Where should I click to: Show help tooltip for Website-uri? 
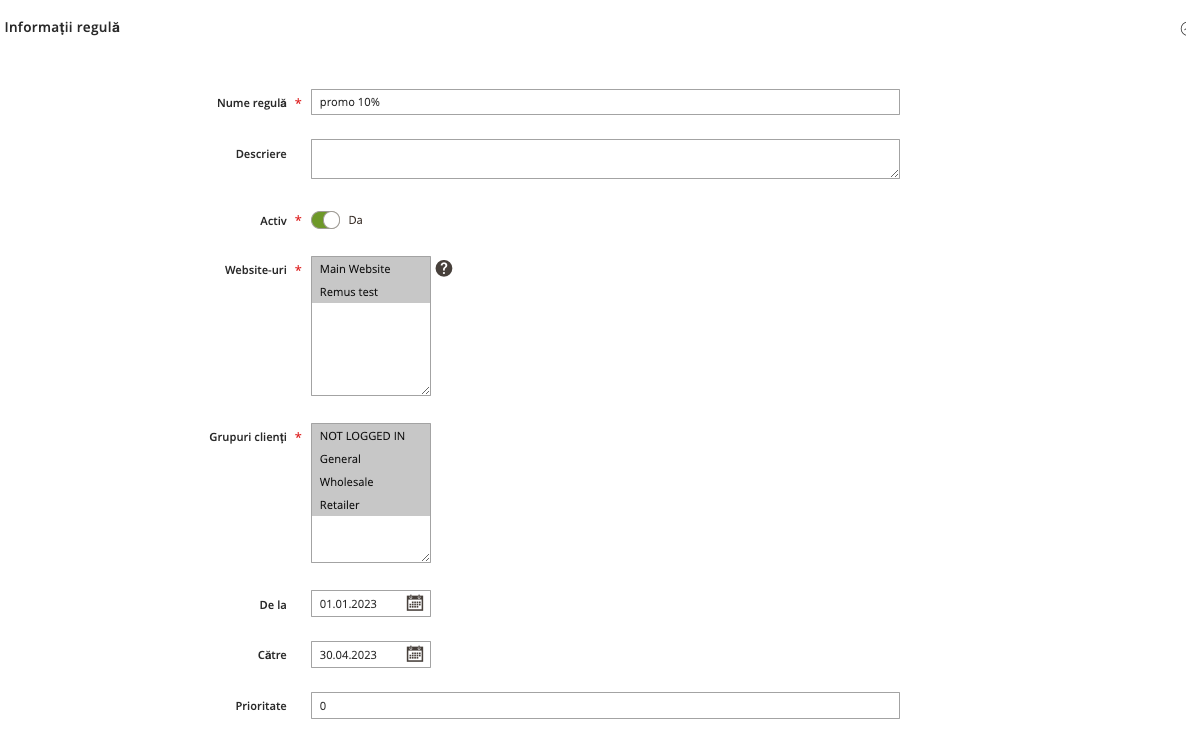click(x=444, y=269)
